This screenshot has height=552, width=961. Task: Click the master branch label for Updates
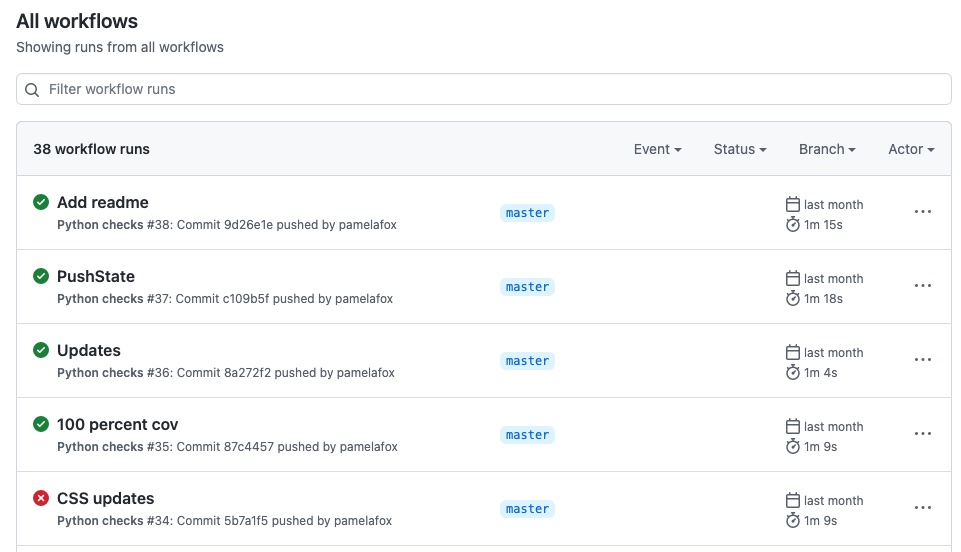pos(527,361)
